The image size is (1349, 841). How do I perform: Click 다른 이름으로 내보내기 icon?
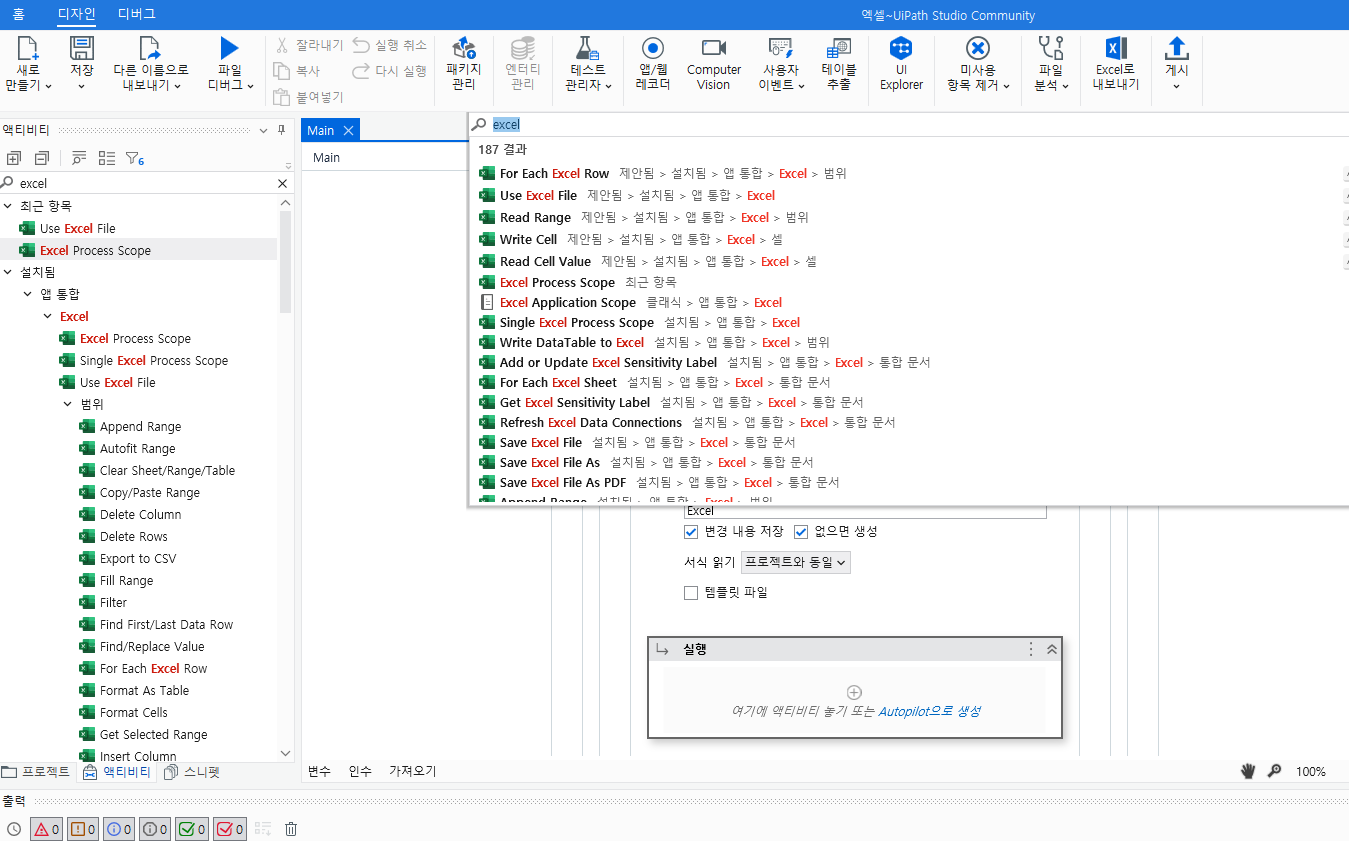point(150,48)
